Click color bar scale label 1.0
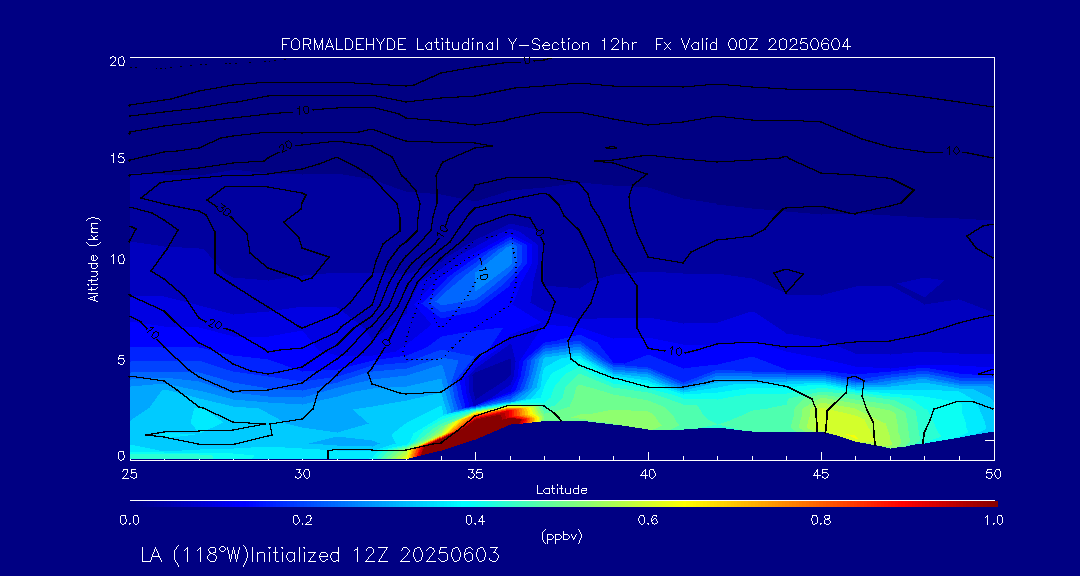The image size is (1080, 576). (993, 520)
